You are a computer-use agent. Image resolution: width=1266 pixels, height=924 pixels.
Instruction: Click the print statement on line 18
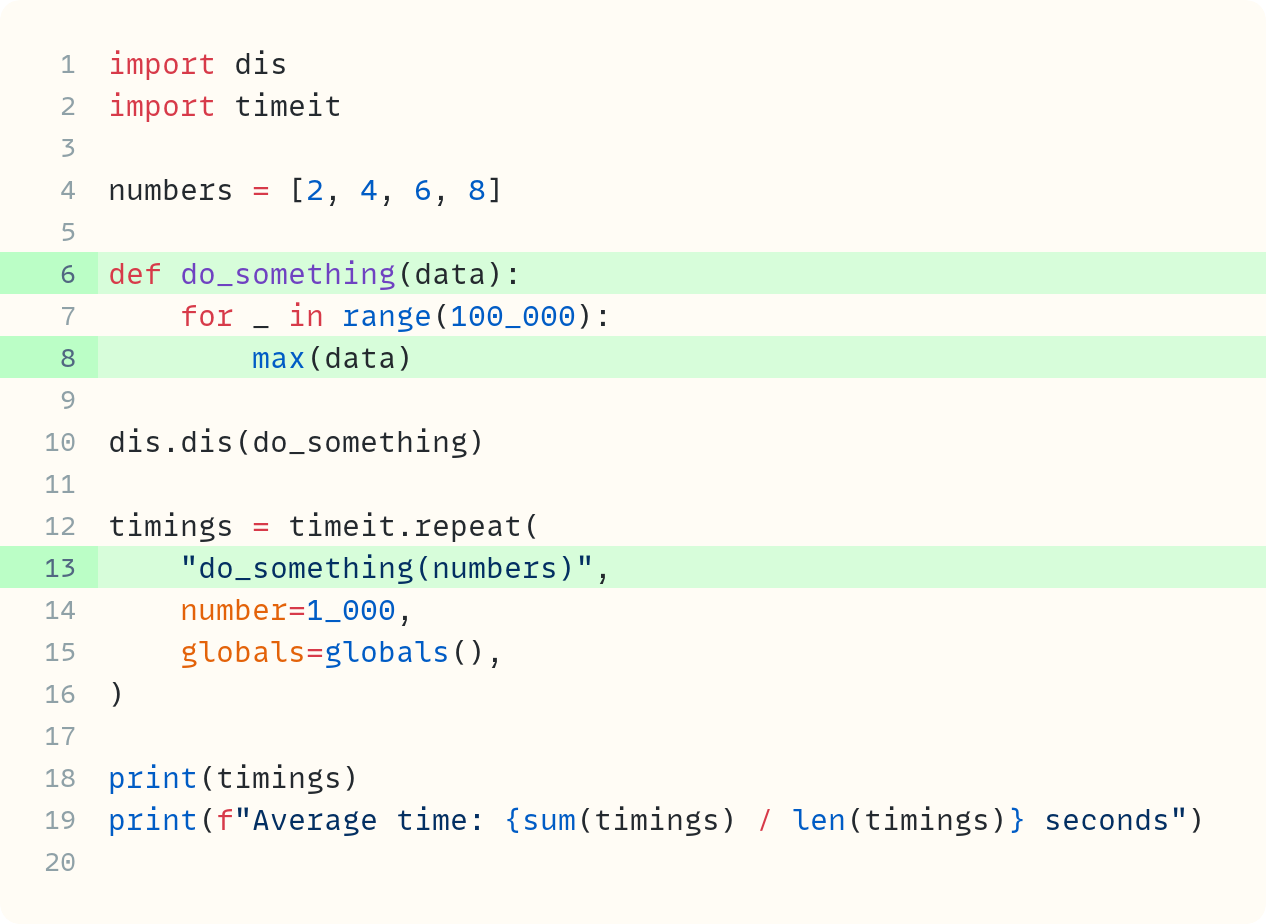(x=151, y=778)
